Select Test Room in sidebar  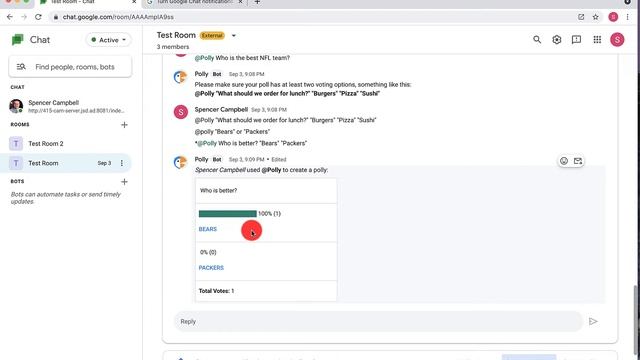tap(66, 163)
